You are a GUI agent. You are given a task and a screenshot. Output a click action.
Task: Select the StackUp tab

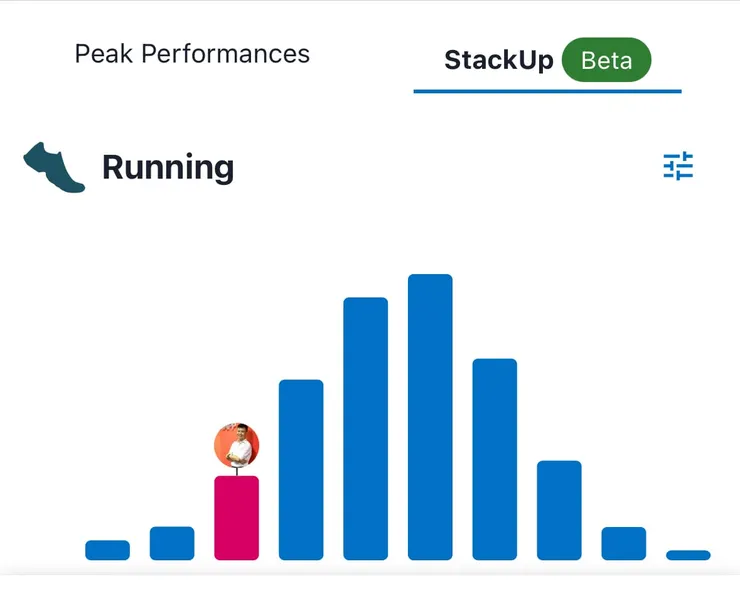[x=498, y=60]
